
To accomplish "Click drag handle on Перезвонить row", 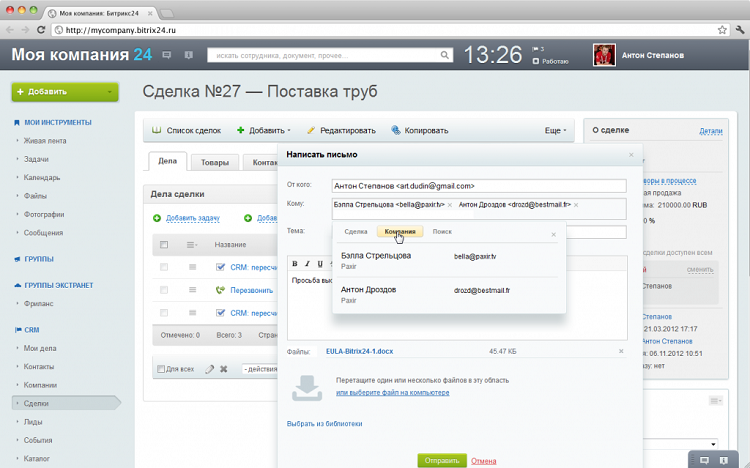I will tap(192, 290).
